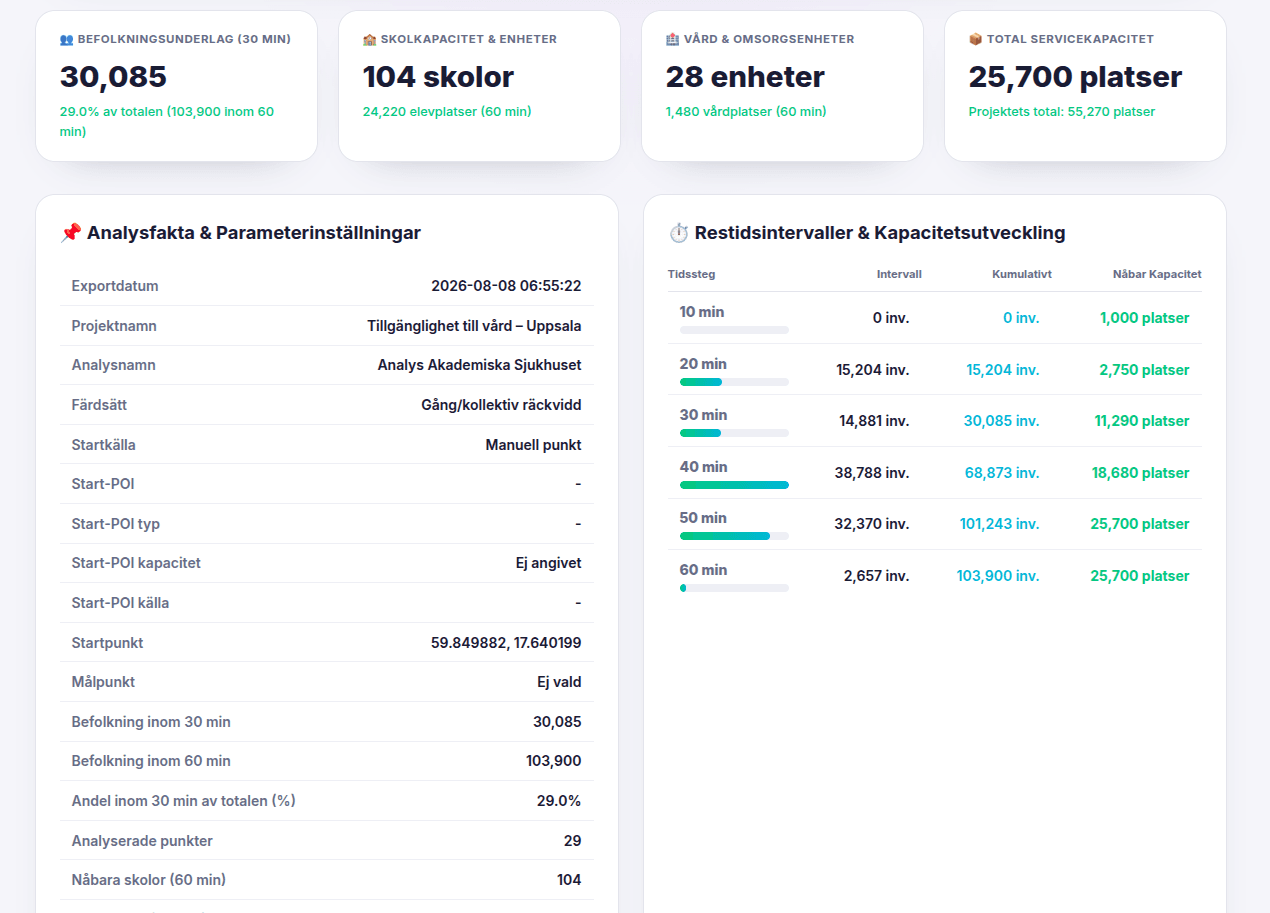Click the 38,788 inv. interval value

point(872,473)
